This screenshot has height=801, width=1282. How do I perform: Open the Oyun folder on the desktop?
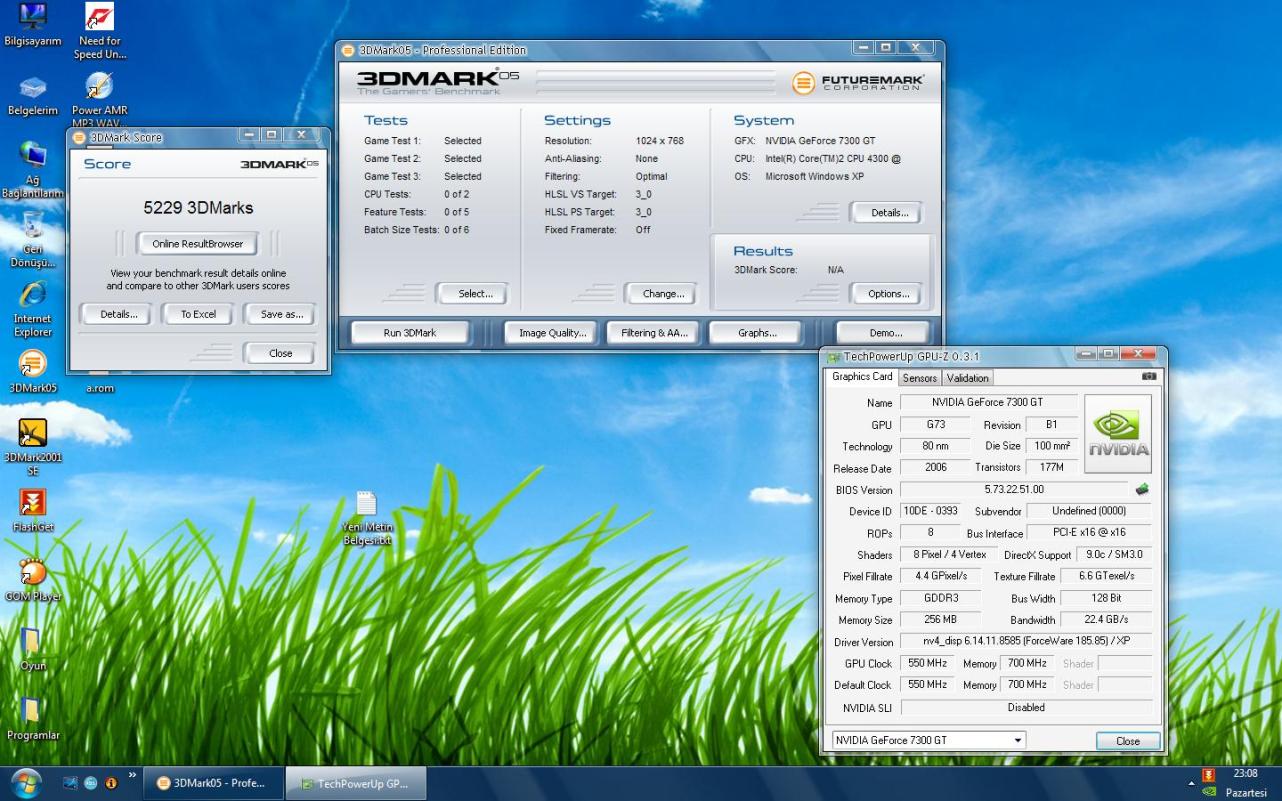pyautogui.click(x=33, y=649)
